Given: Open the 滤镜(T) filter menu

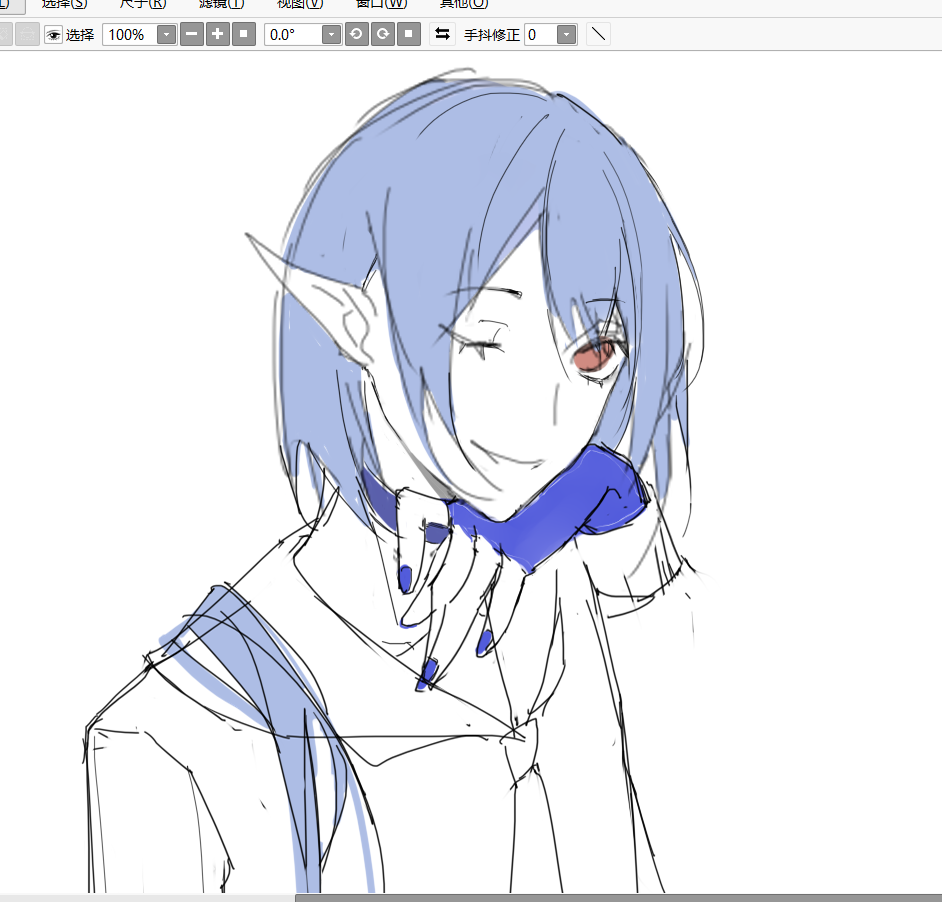Looking at the screenshot, I should [221, 4].
